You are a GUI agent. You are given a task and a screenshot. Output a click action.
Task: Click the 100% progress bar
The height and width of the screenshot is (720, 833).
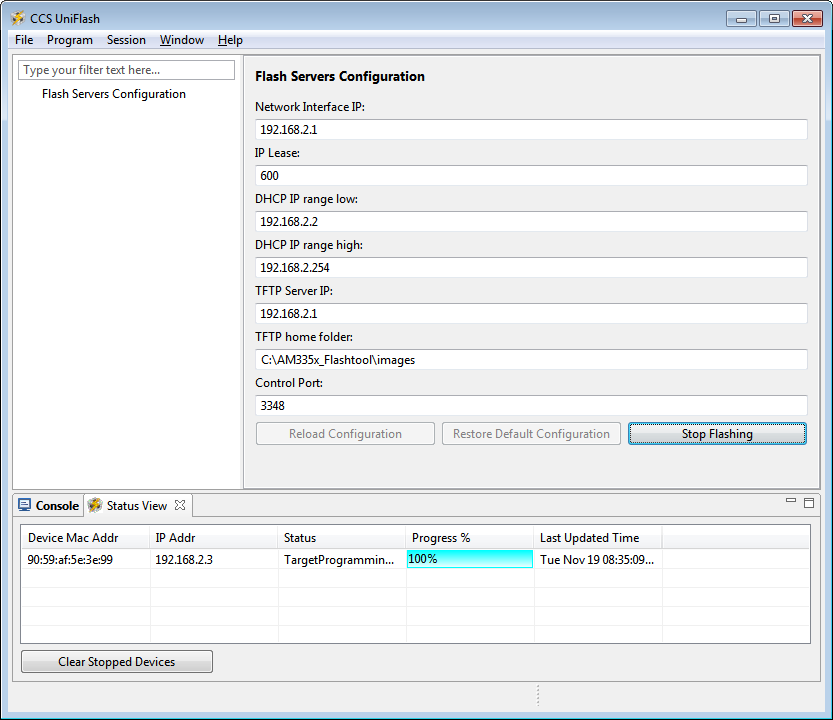point(470,559)
